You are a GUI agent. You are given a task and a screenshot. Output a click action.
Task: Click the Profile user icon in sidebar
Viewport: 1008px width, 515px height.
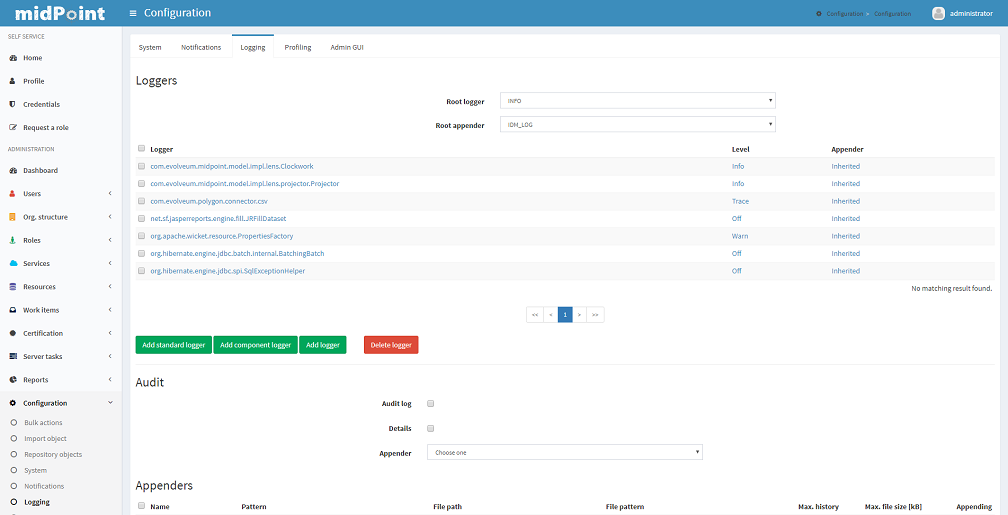pyautogui.click(x=12, y=81)
